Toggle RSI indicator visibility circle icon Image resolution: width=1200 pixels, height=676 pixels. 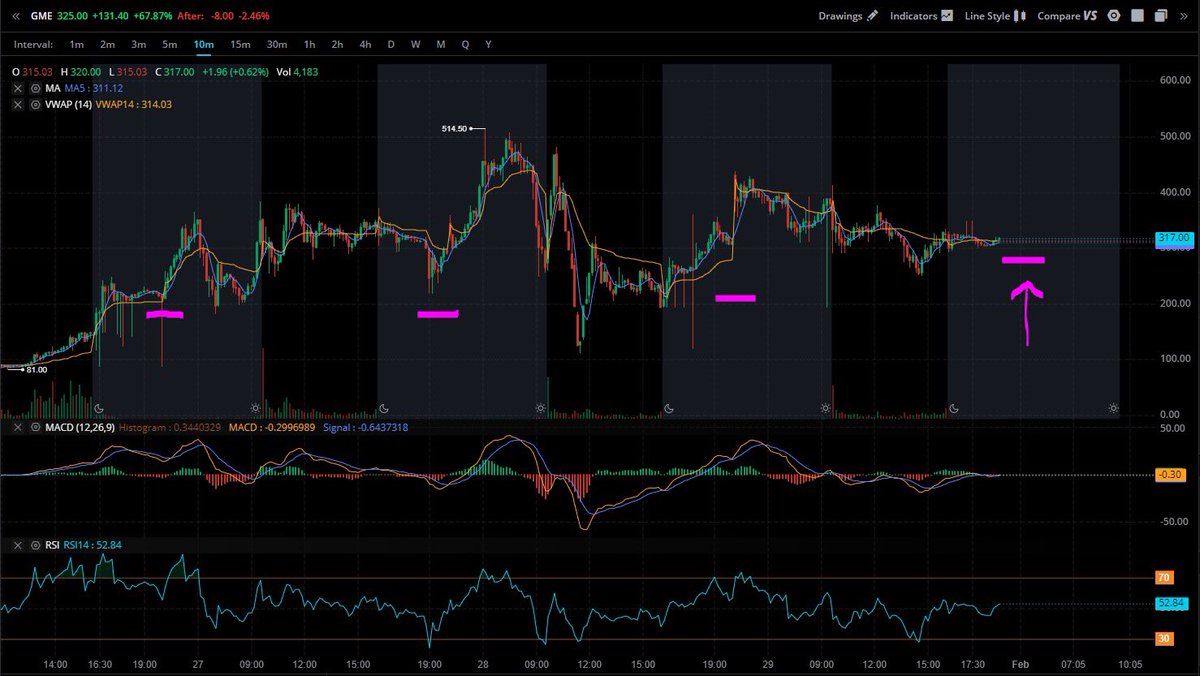[x=36, y=545]
